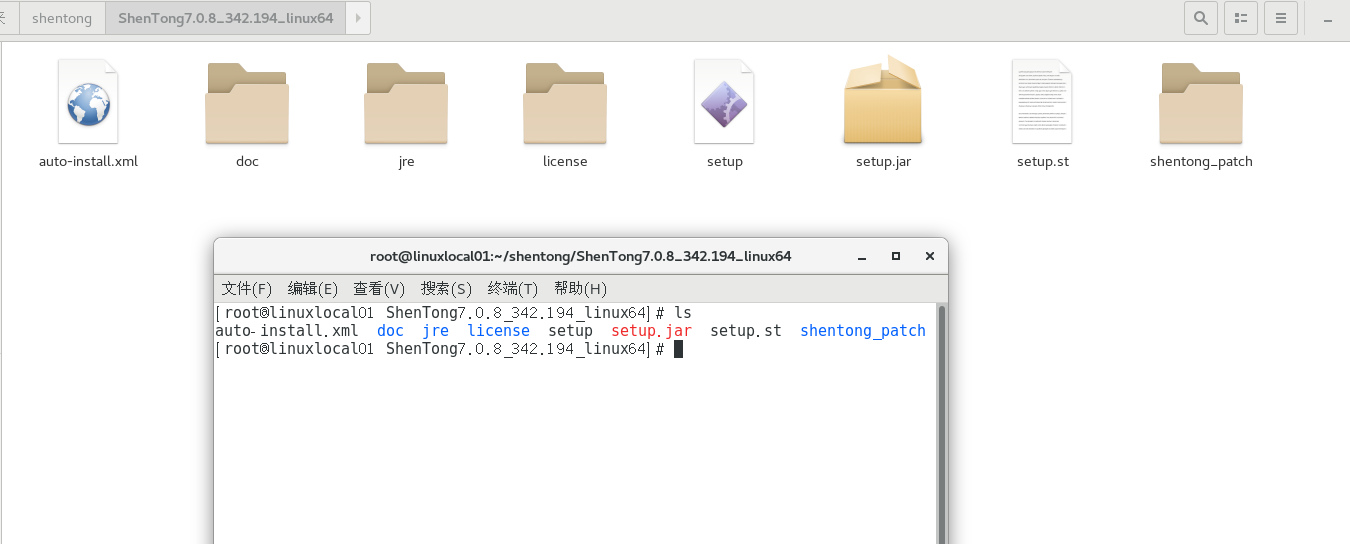Click the 'shentong_patch' folder label
The width and height of the screenshot is (1350, 544).
point(1201,161)
